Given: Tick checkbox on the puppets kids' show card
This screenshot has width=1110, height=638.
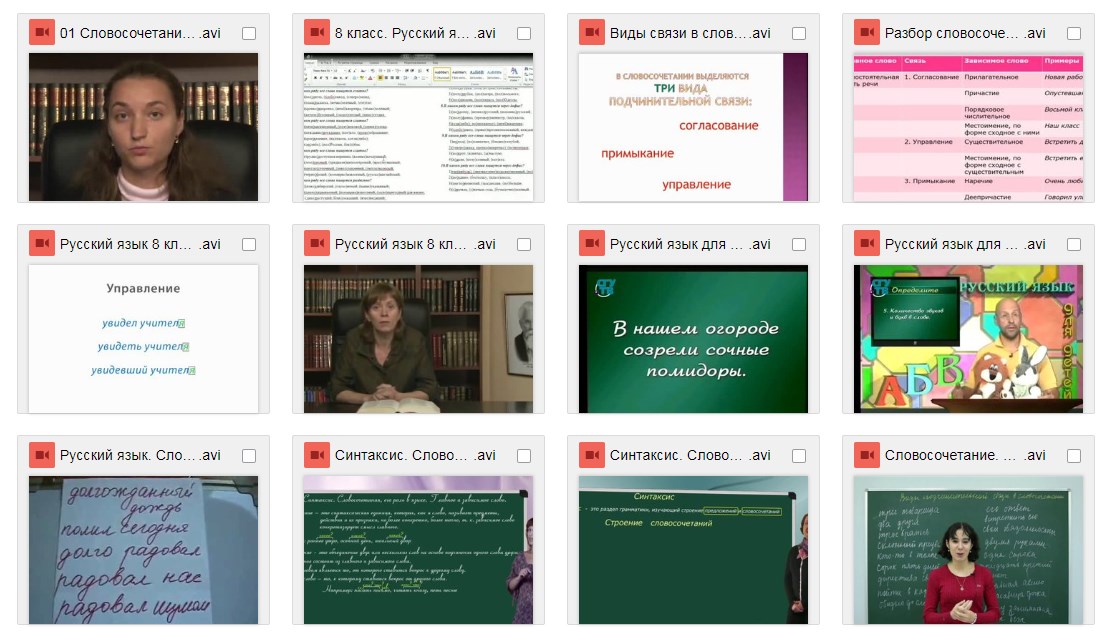Looking at the screenshot, I should point(1074,244).
